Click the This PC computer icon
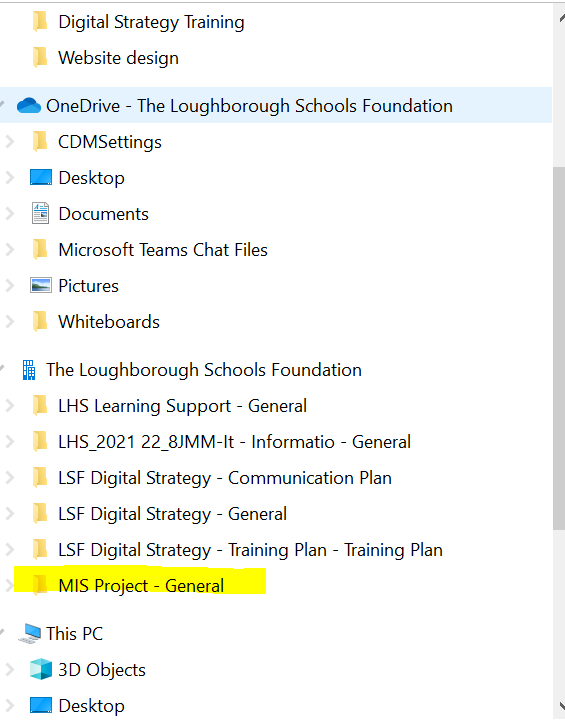 click(30, 634)
